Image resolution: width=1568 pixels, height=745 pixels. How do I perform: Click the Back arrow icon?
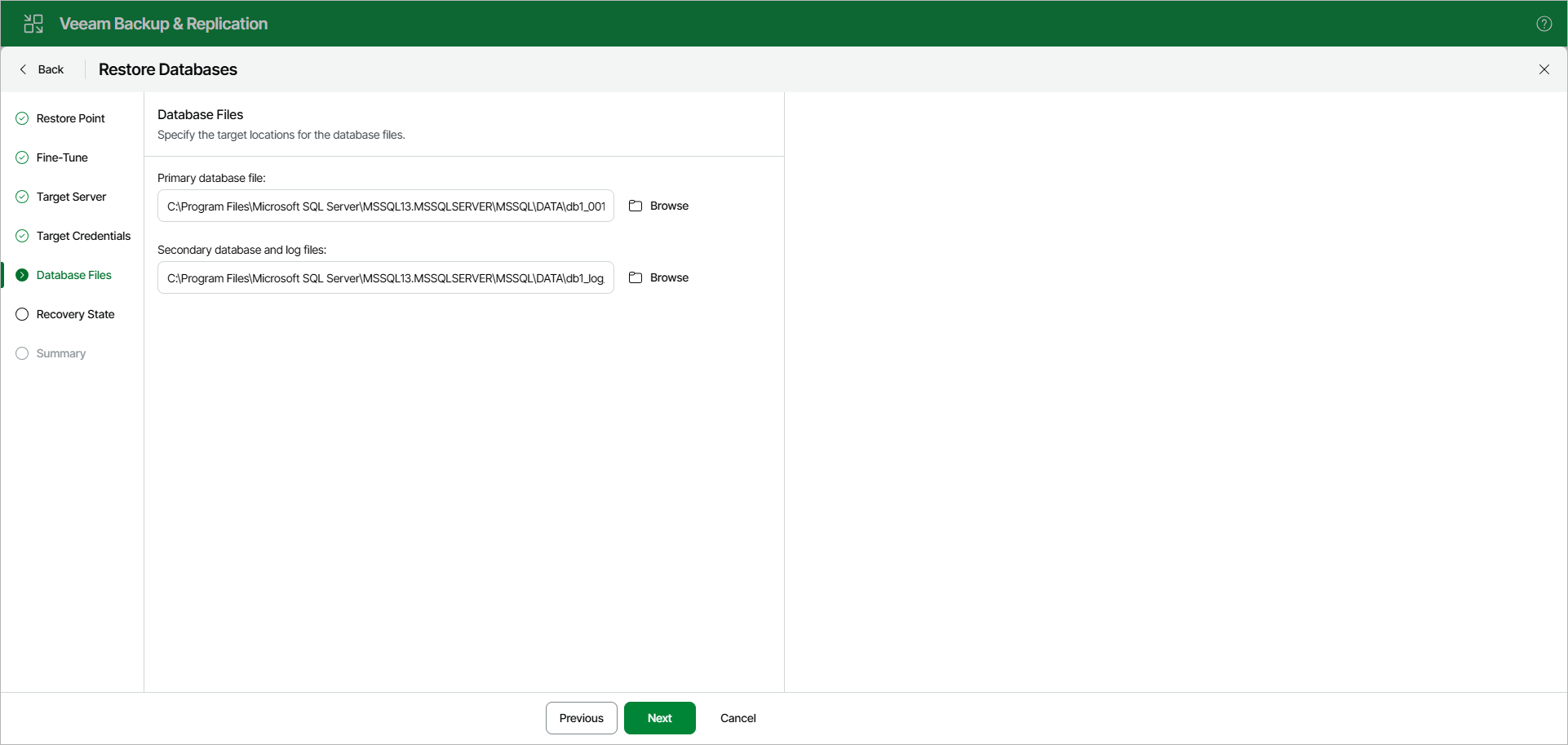23,69
